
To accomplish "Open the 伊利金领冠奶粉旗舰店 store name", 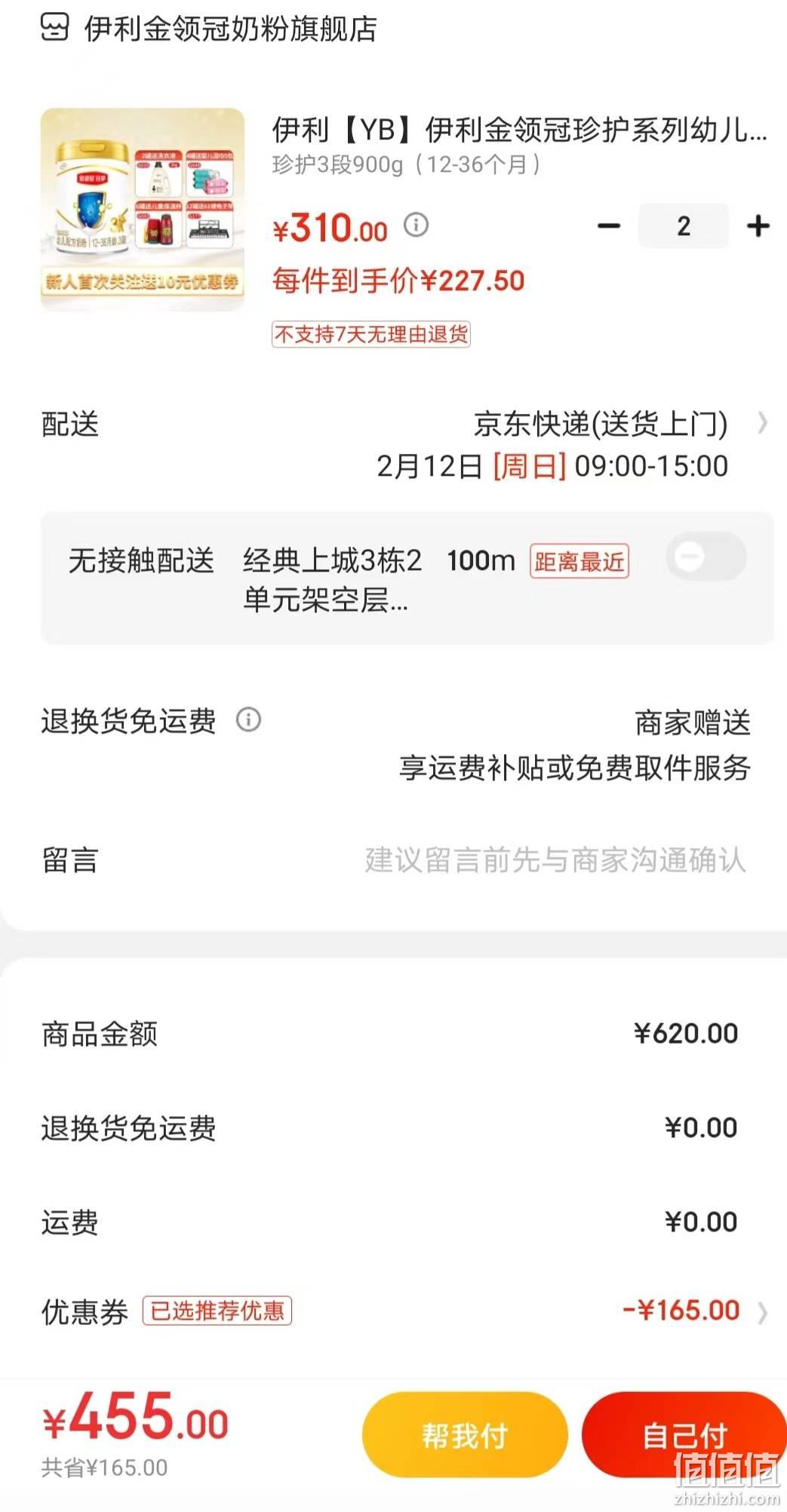I will pyautogui.click(x=231, y=29).
